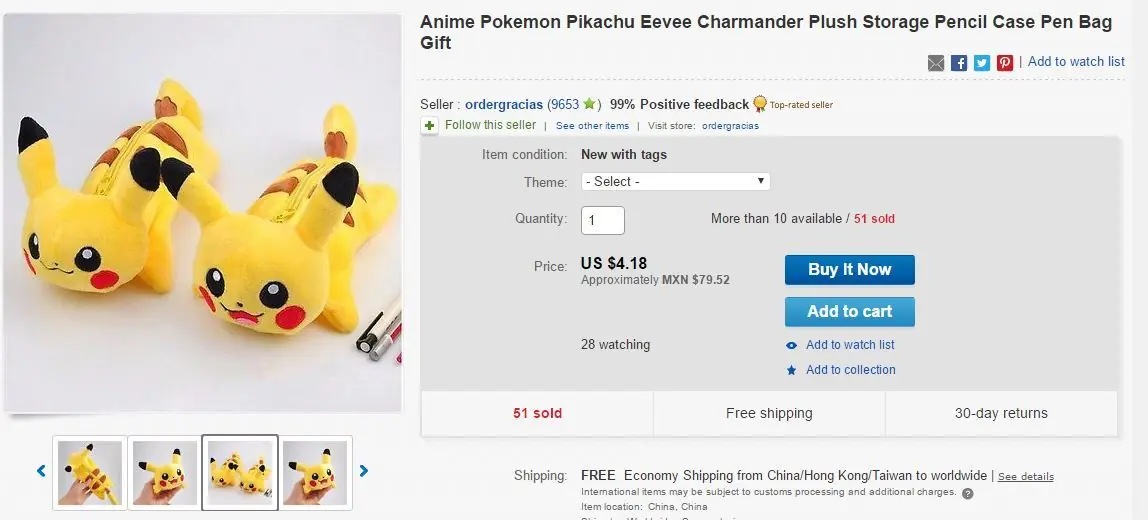Click the See other items link
The image size is (1148, 520).
click(x=592, y=126)
